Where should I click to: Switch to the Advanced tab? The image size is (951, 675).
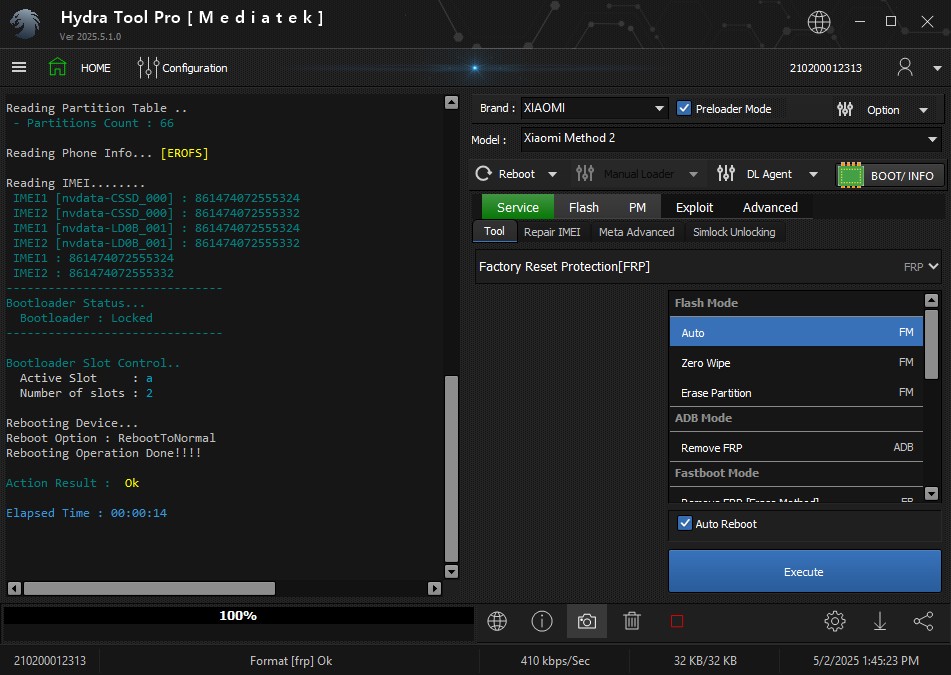coord(770,207)
